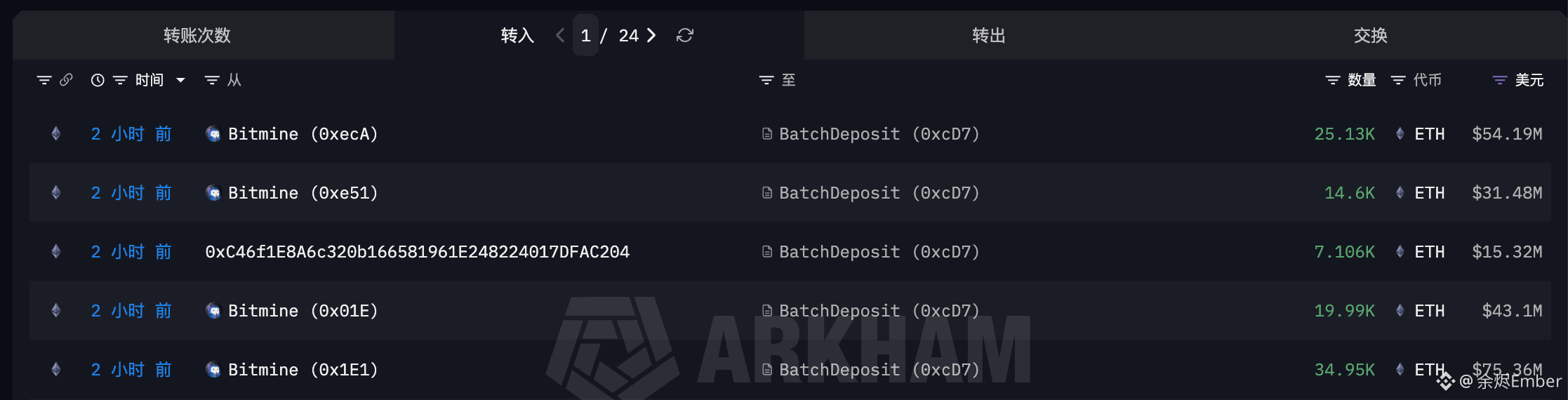The width and height of the screenshot is (1568, 400).
Task: Expand the 时间 sort dropdown arrow
Action: (x=180, y=80)
